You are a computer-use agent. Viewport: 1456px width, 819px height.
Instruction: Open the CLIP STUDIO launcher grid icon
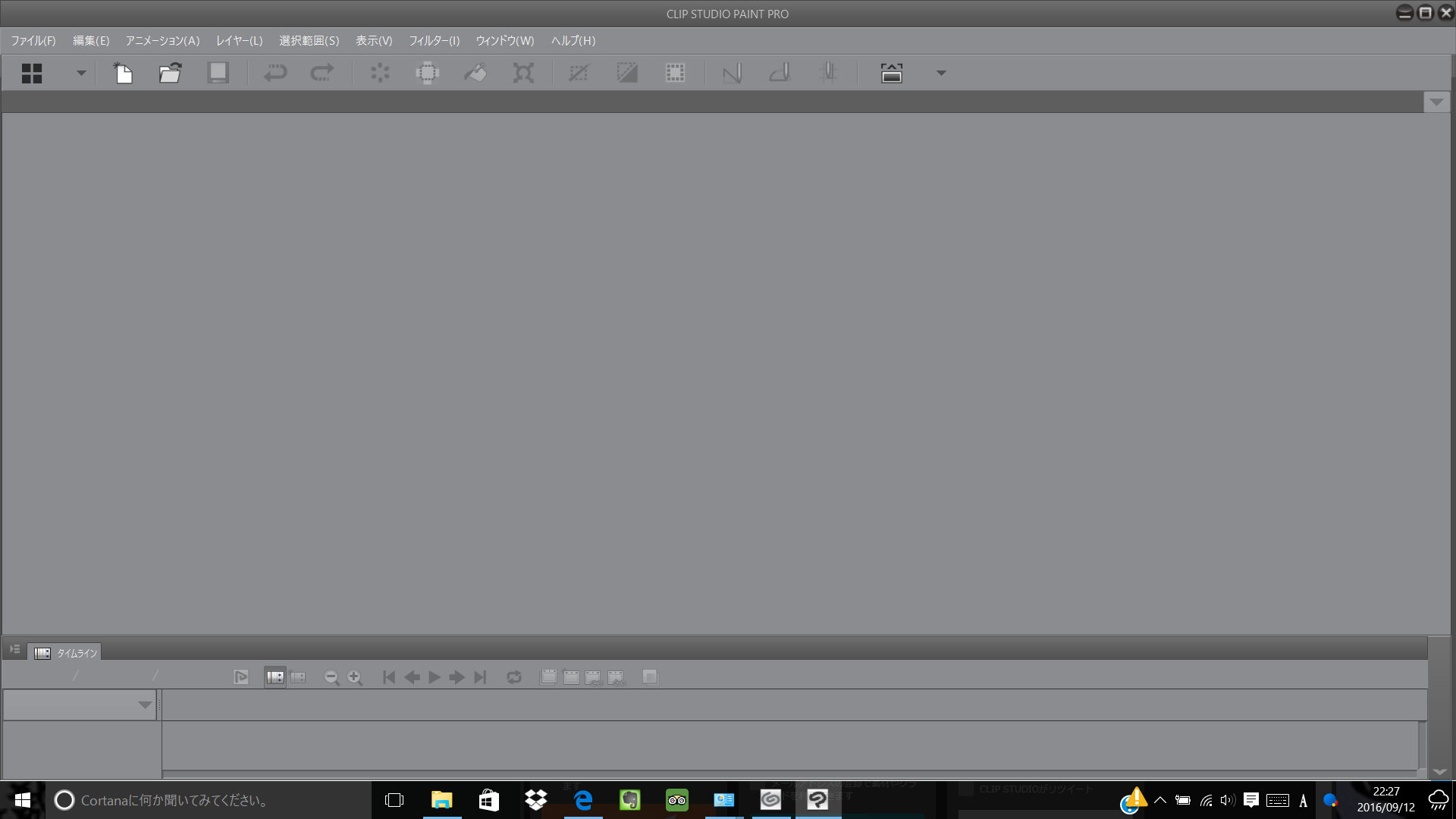click(x=32, y=73)
